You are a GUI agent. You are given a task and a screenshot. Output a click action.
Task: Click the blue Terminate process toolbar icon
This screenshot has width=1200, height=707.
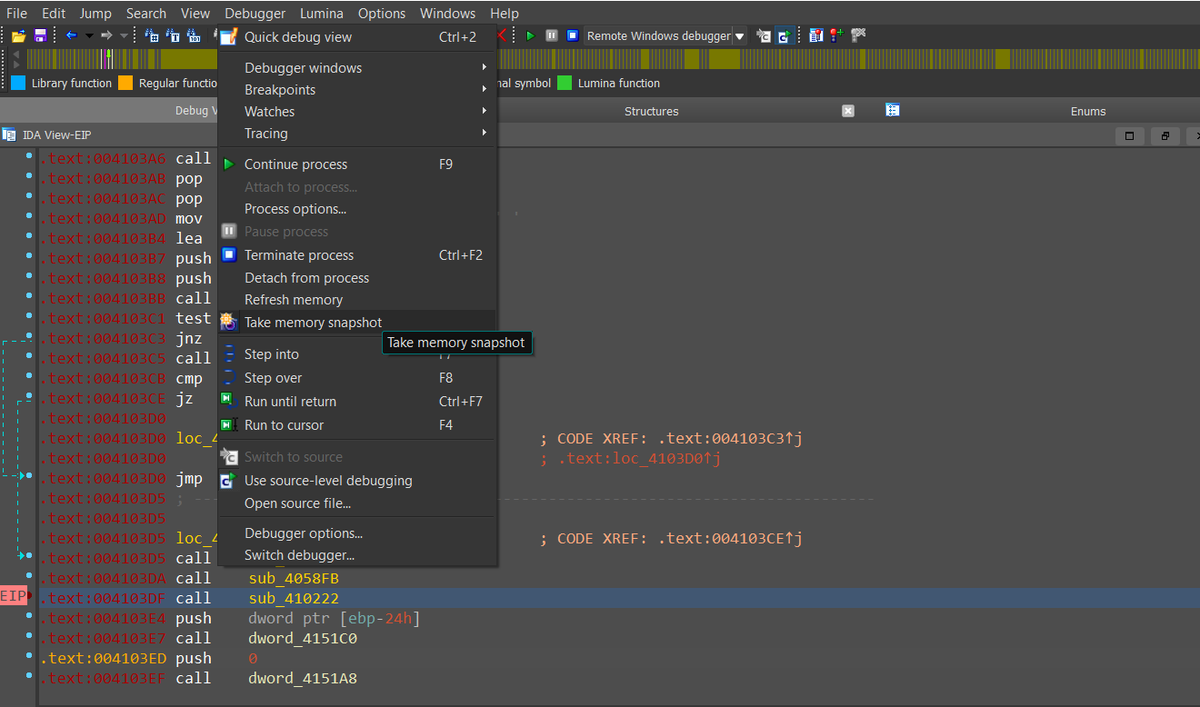572,36
